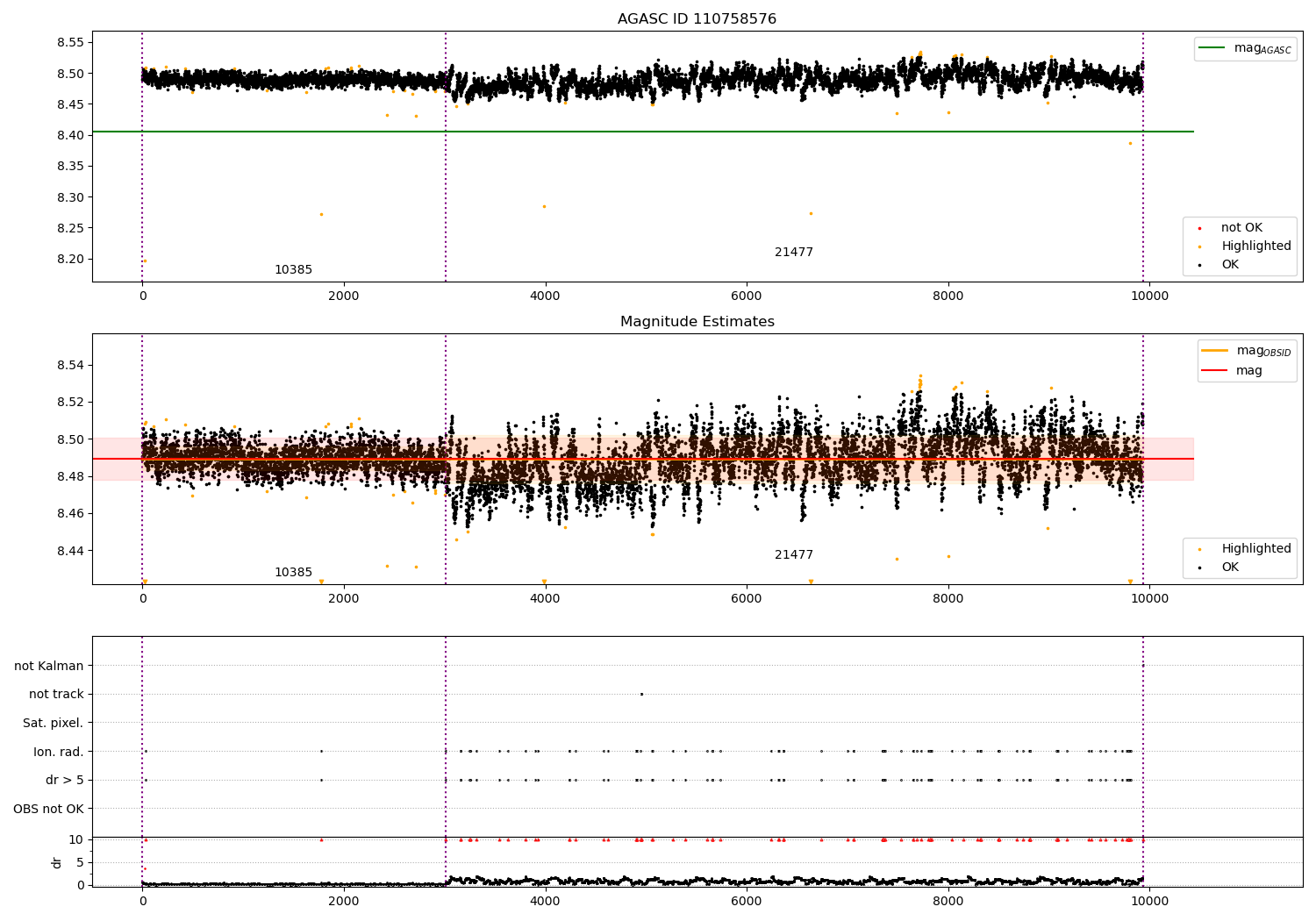Click the "Magnitude Estimates" plot title
The image size is (1316, 921).
pos(697,322)
